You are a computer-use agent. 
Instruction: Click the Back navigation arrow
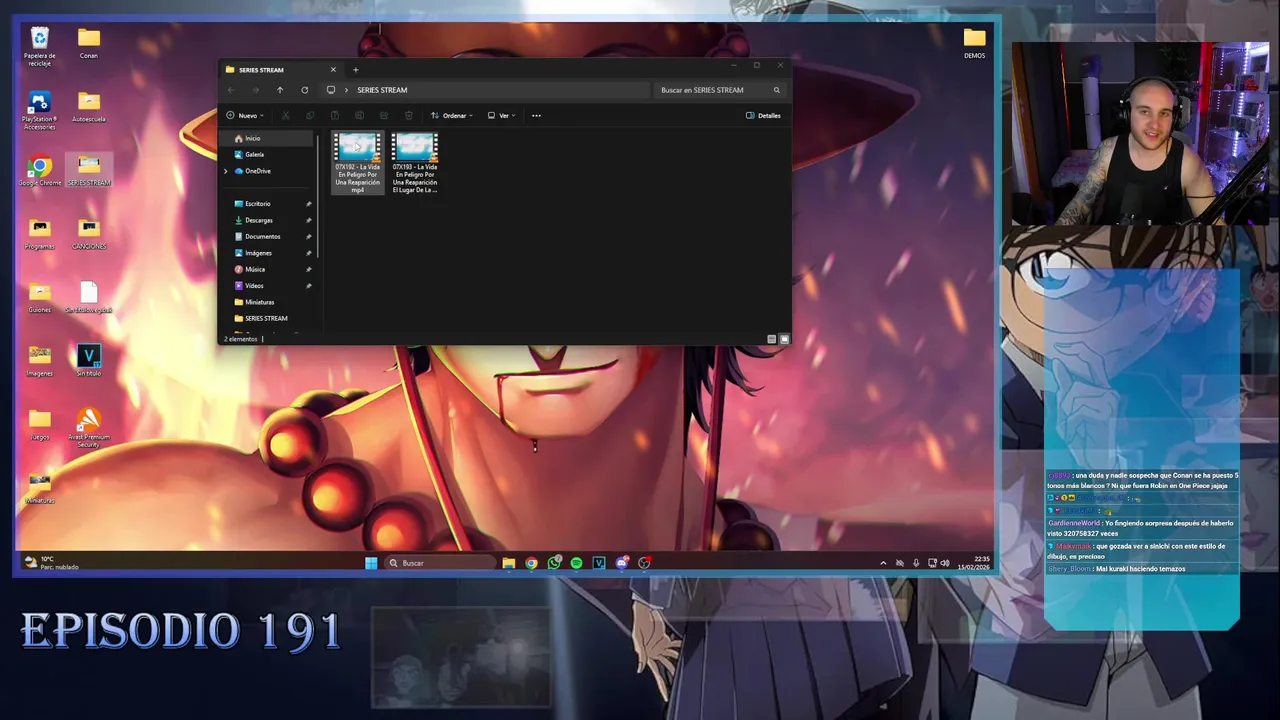231,90
